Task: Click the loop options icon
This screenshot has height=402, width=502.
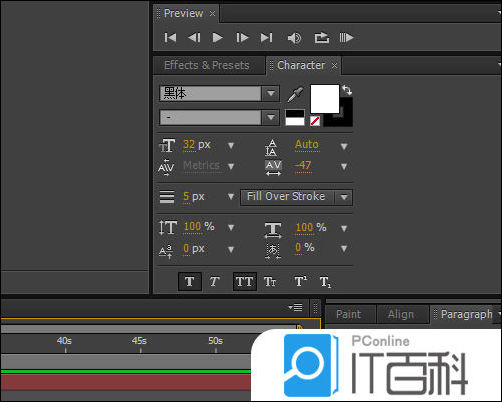Action: click(x=322, y=38)
